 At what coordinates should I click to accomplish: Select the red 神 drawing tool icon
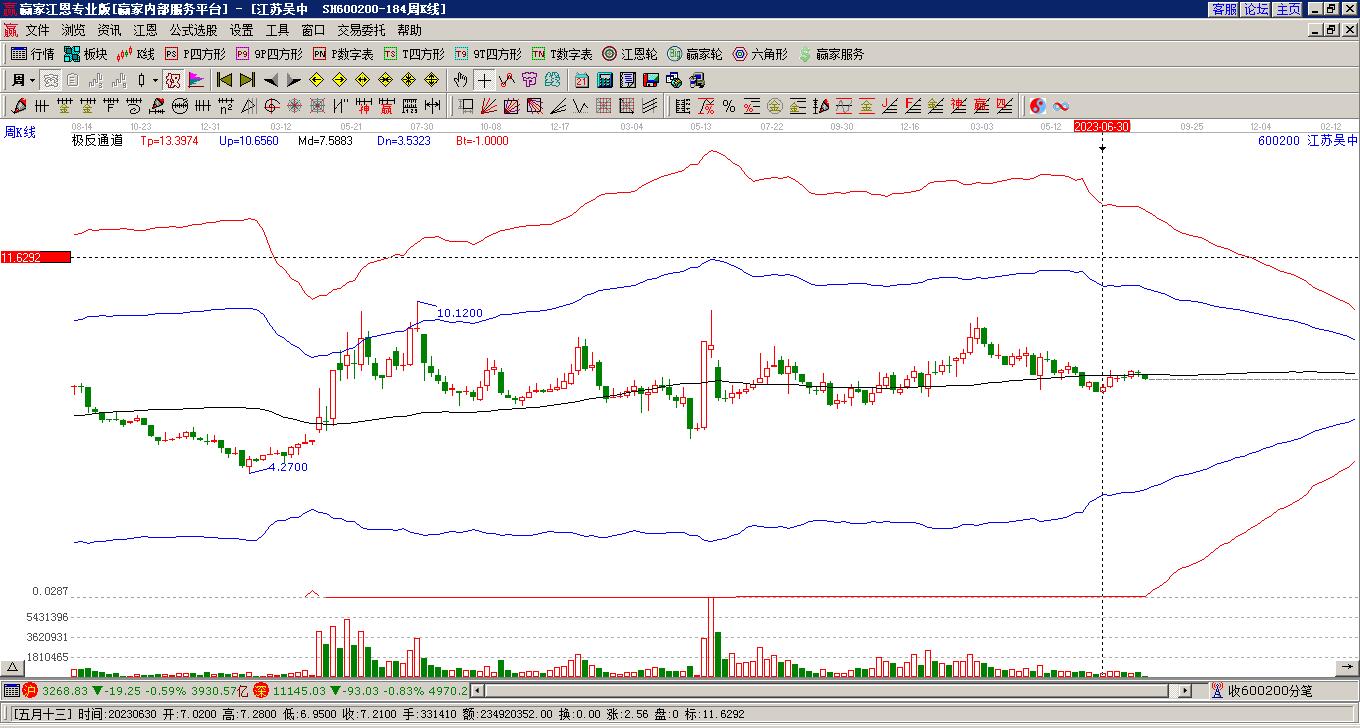(364, 106)
